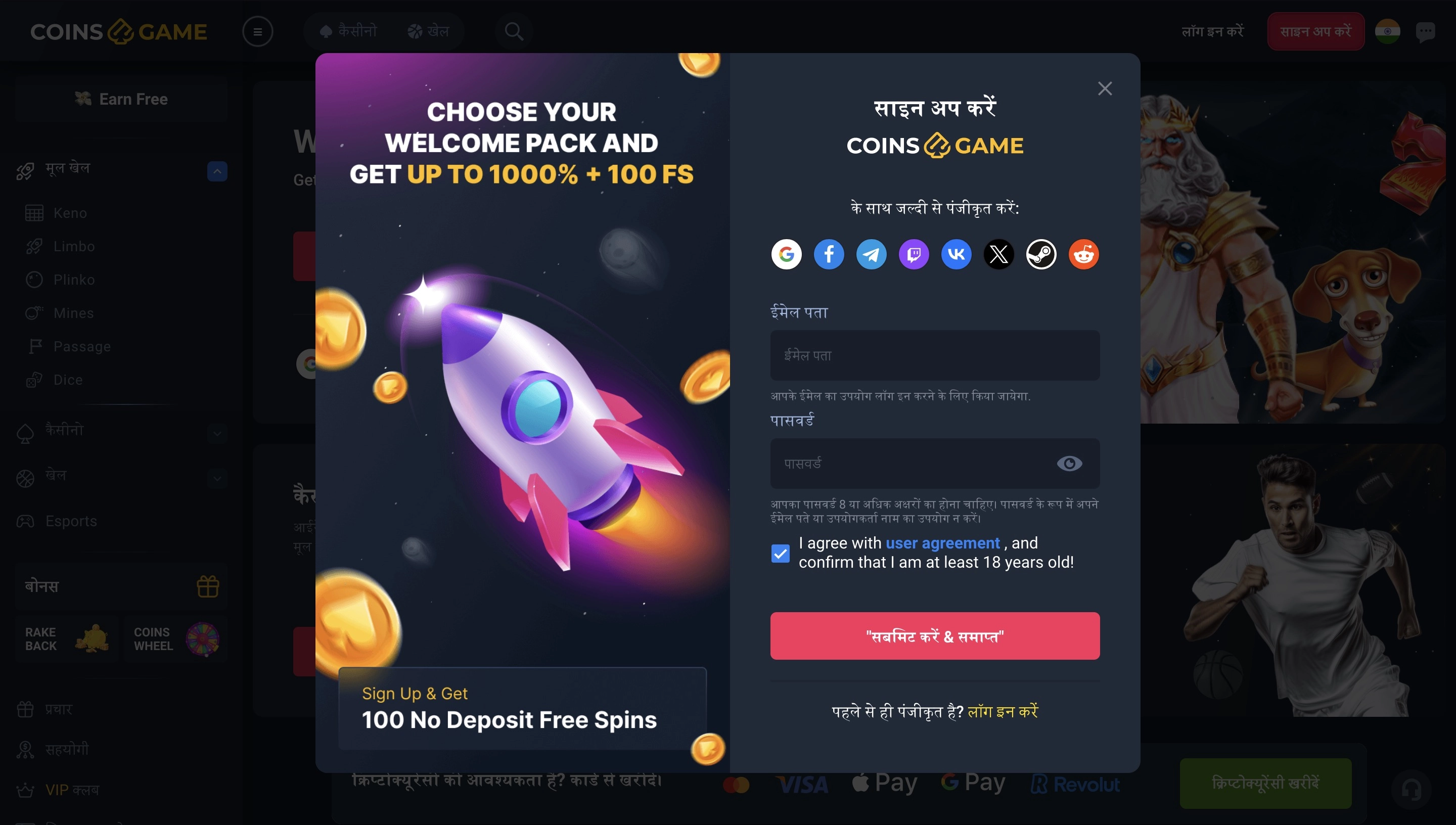This screenshot has height=825, width=1456.
Task: Use the Steam icon to register
Action: tap(1041, 254)
